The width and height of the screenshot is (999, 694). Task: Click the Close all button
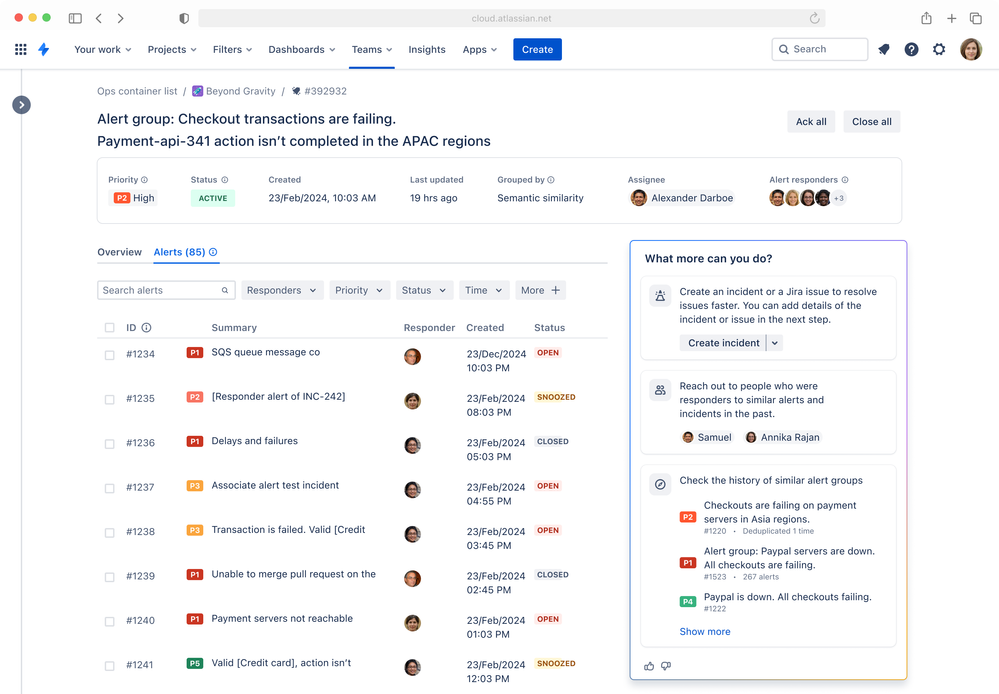pos(872,122)
